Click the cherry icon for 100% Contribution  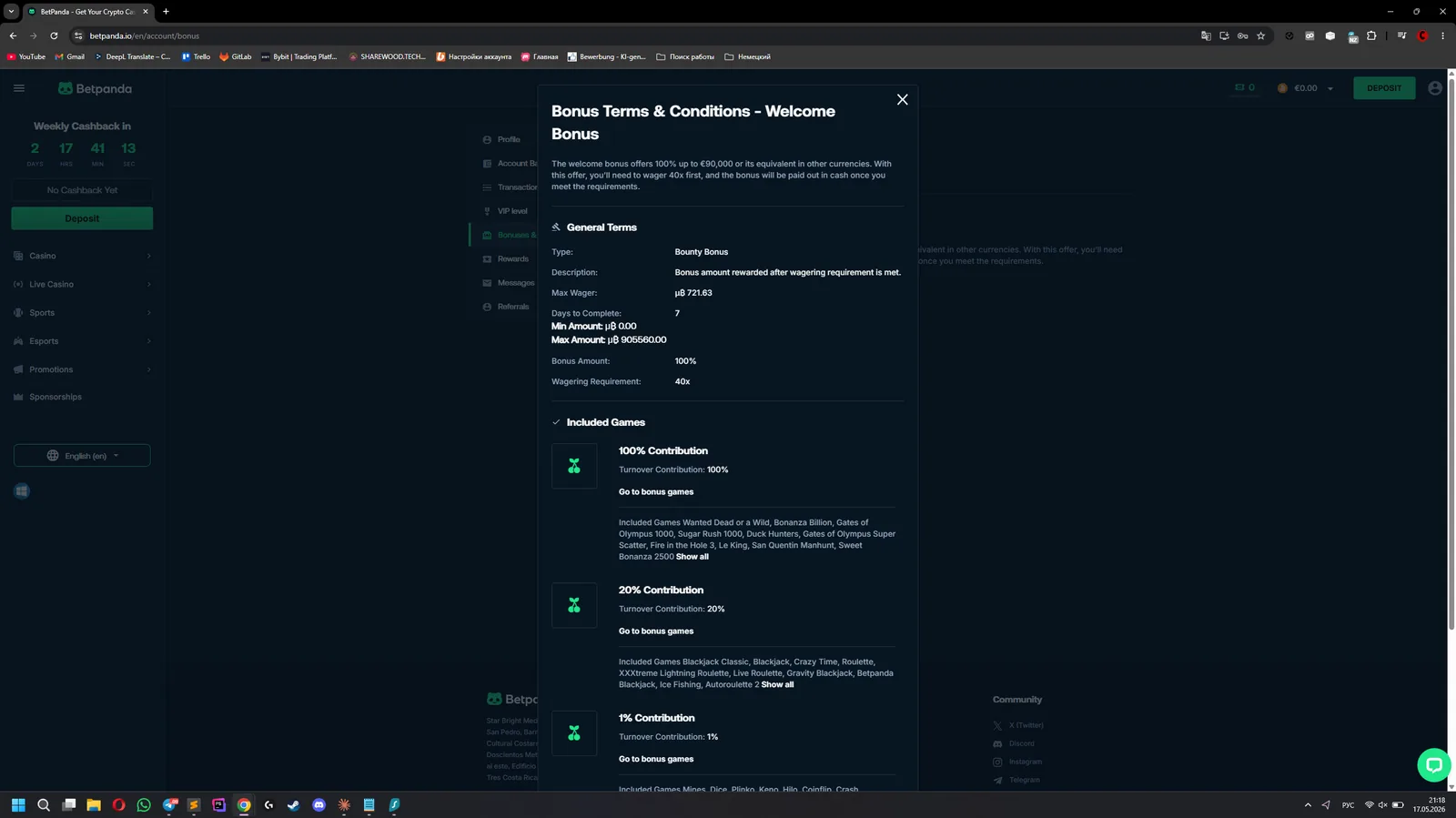click(574, 466)
